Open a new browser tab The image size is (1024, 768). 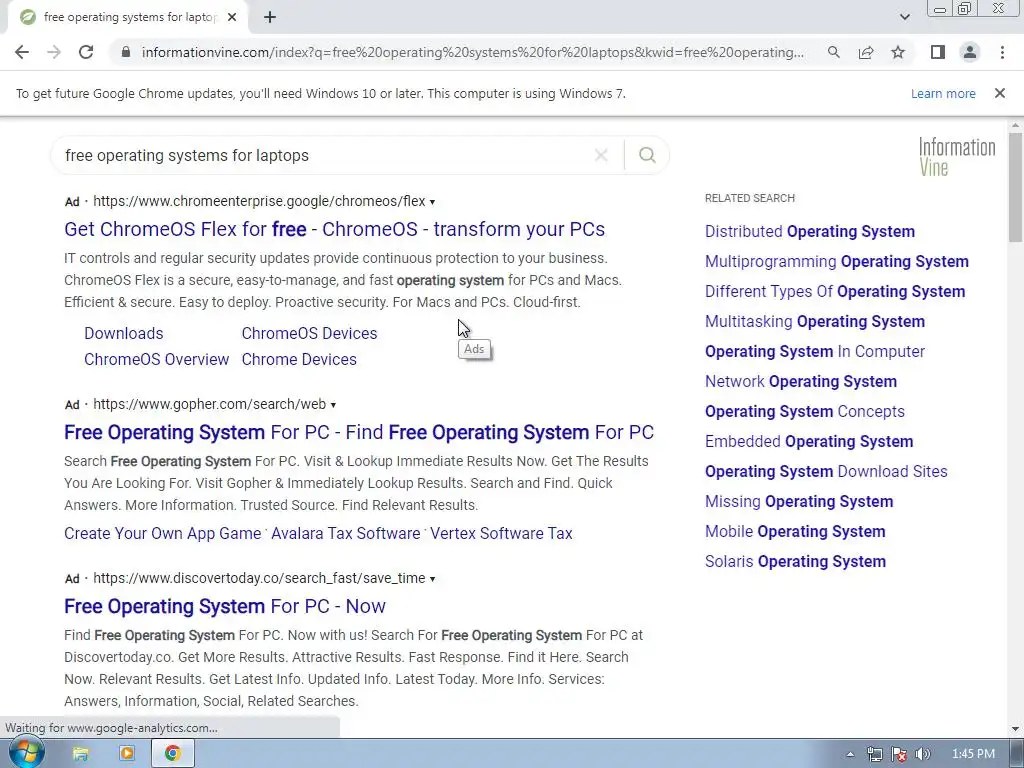[270, 17]
